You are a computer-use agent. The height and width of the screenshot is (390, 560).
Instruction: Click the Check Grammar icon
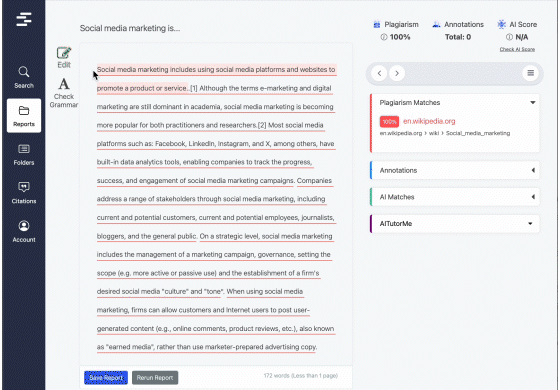point(64,84)
